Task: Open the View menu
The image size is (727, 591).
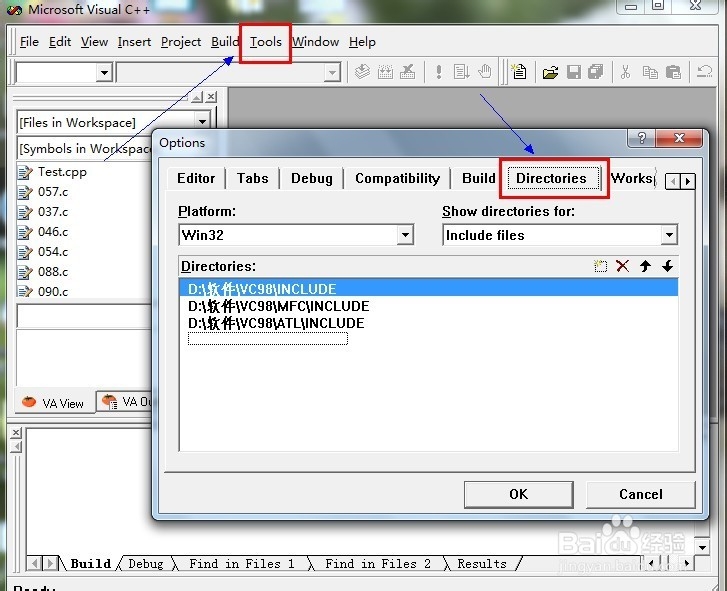Action: [94, 42]
